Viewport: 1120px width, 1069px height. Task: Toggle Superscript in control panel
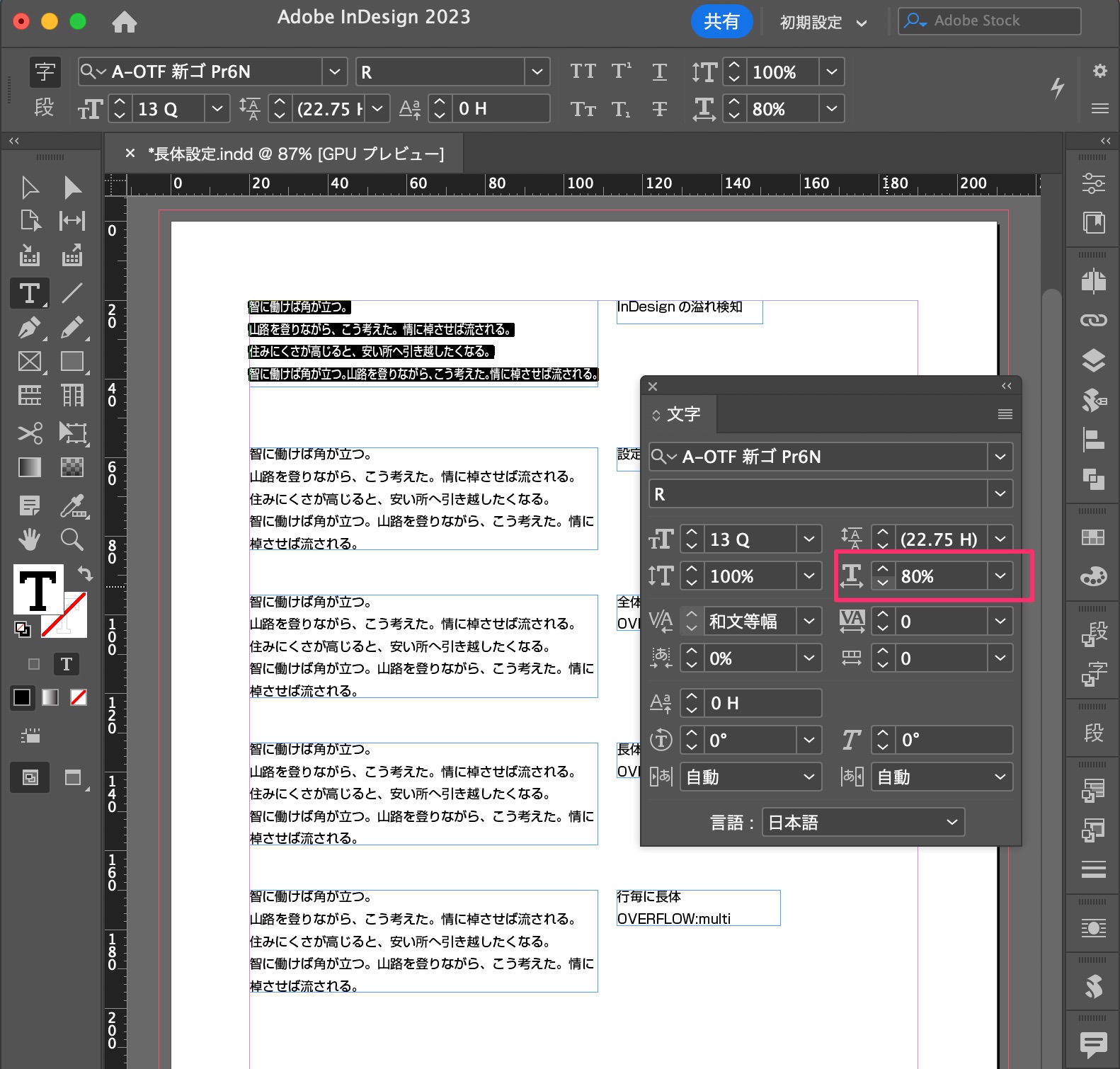tap(621, 72)
